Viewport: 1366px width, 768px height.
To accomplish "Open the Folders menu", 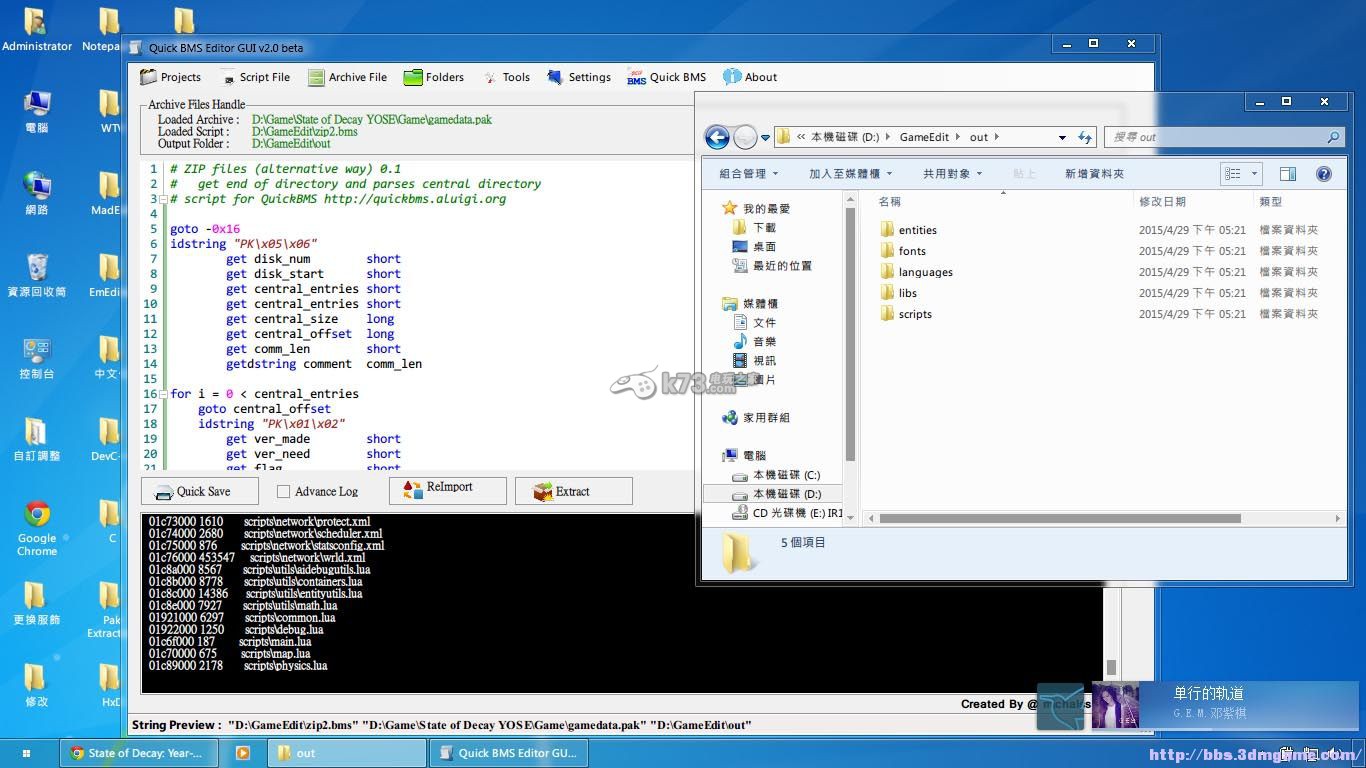I will [433, 77].
